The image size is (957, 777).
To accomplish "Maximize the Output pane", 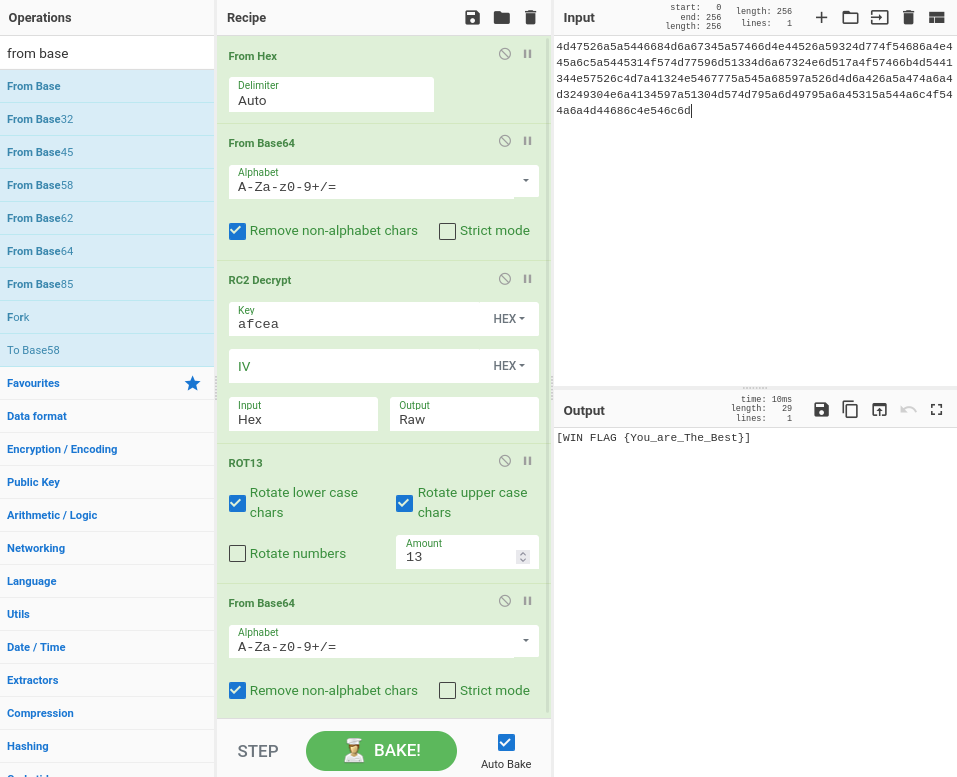I will (x=936, y=409).
